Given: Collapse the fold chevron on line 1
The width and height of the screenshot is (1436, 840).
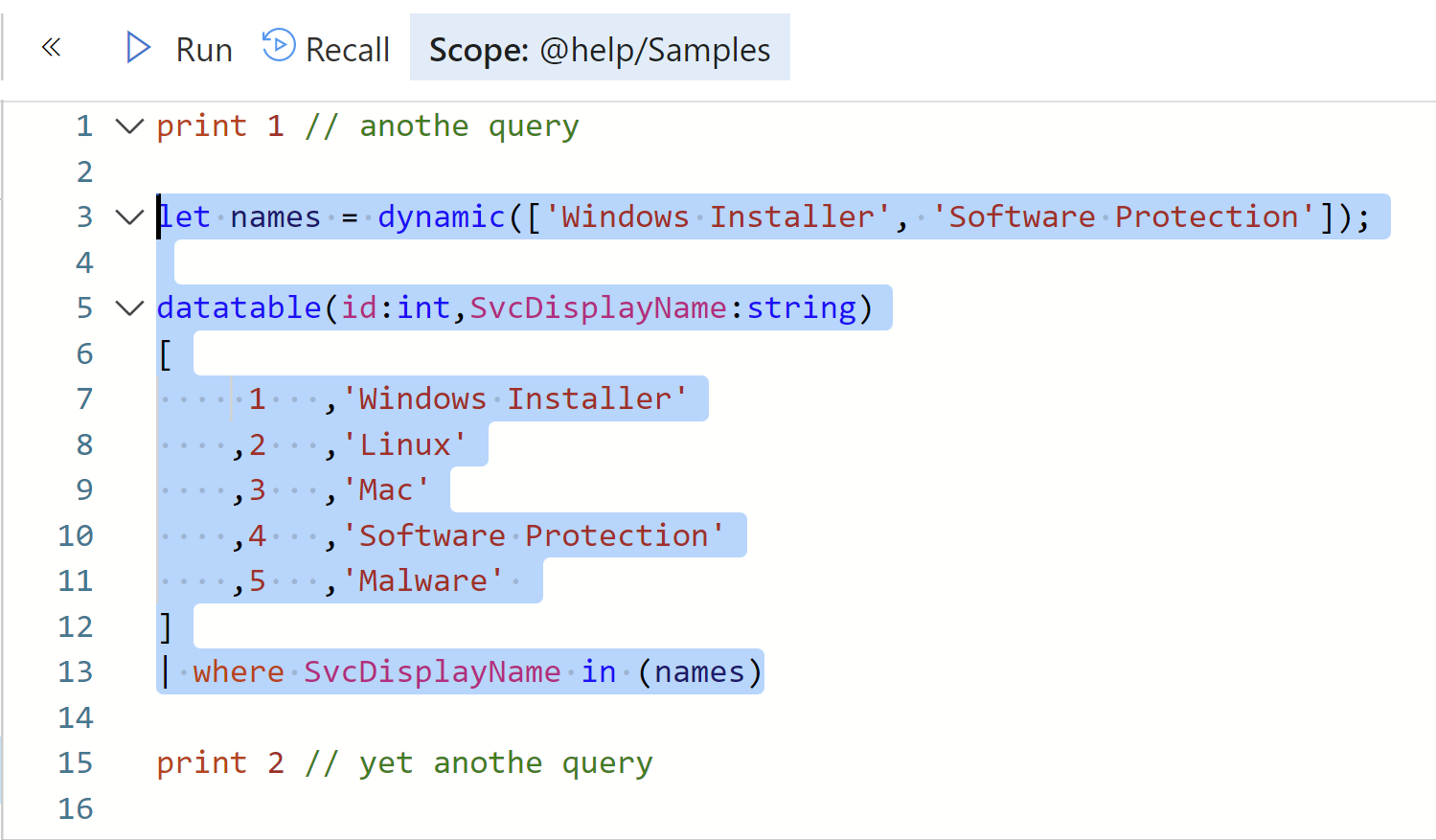Looking at the screenshot, I should click(x=129, y=125).
